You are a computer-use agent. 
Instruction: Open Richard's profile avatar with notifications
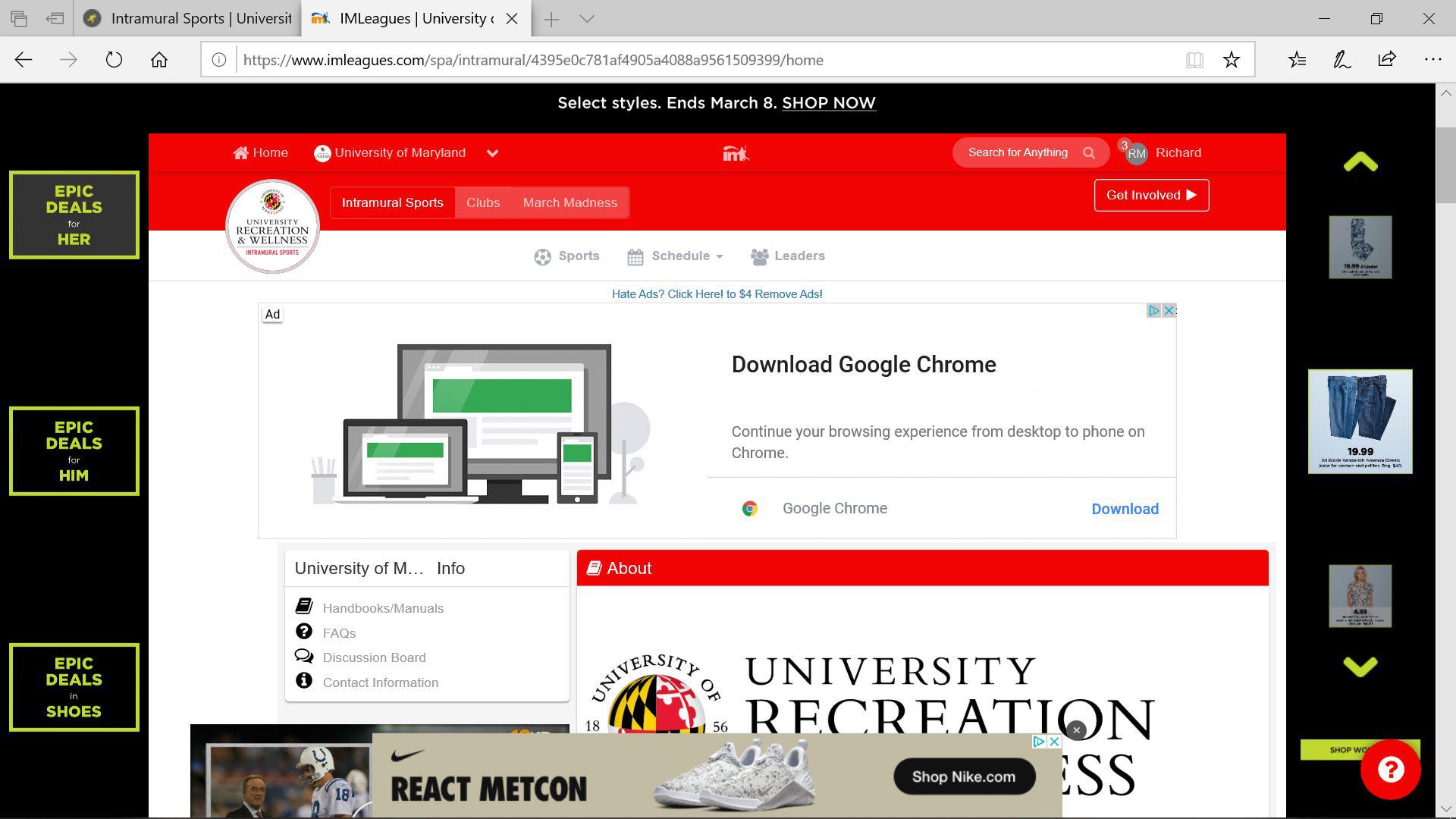(1135, 152)
